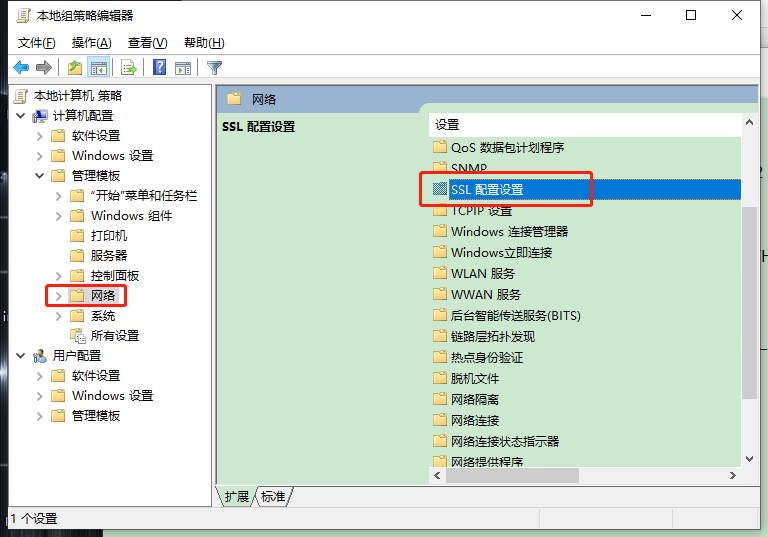
Task: Click the Export list toolbar icon
Action: (129, 67)
